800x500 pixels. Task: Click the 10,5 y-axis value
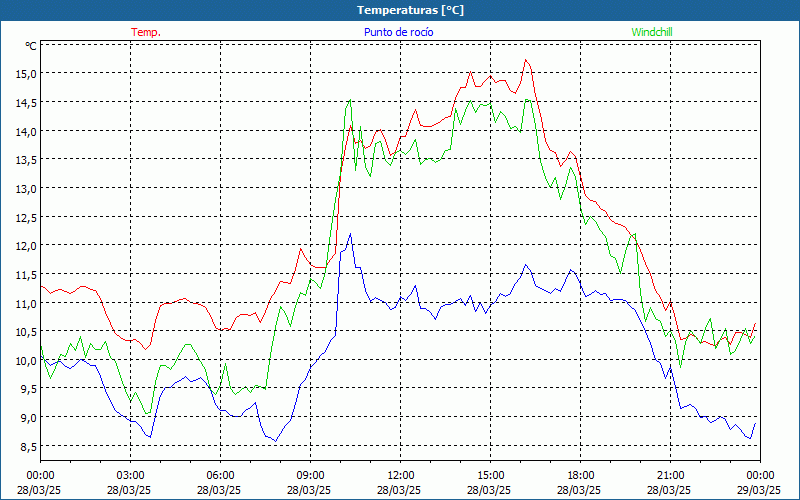pyautogui.click(x=27, y=332)
